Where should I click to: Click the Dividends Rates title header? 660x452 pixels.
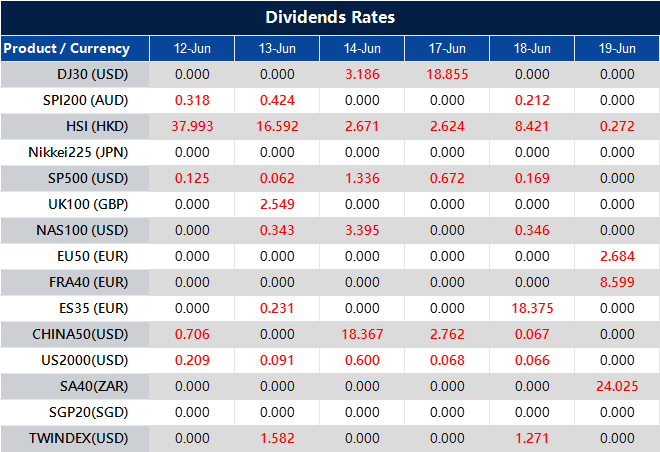pos(330,17)
